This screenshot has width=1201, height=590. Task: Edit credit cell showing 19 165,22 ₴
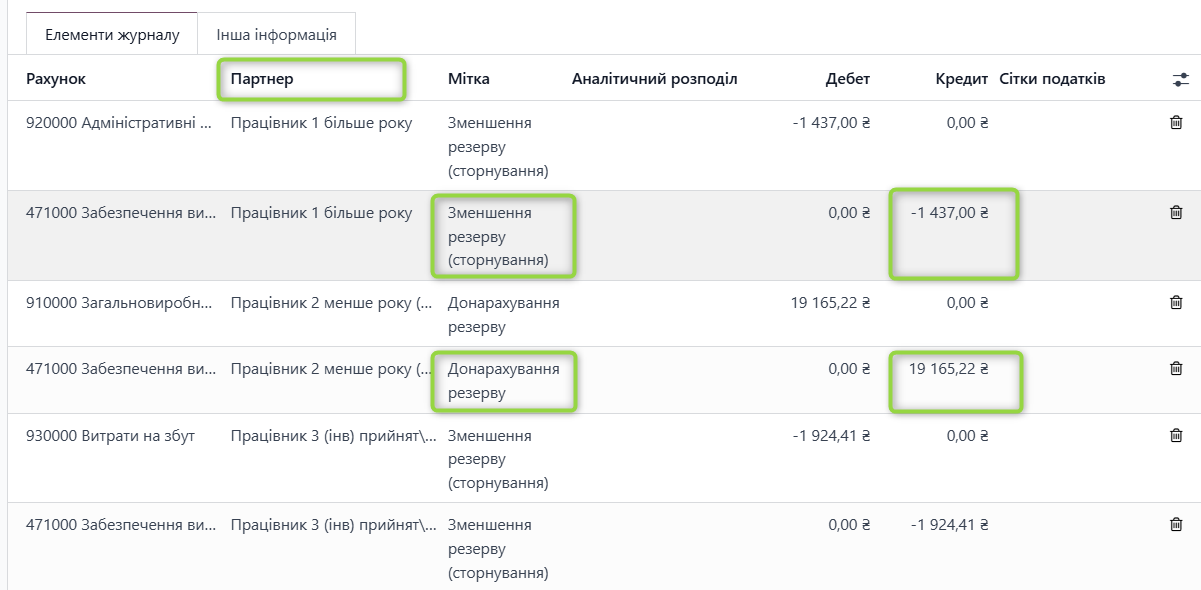point(948,369)
